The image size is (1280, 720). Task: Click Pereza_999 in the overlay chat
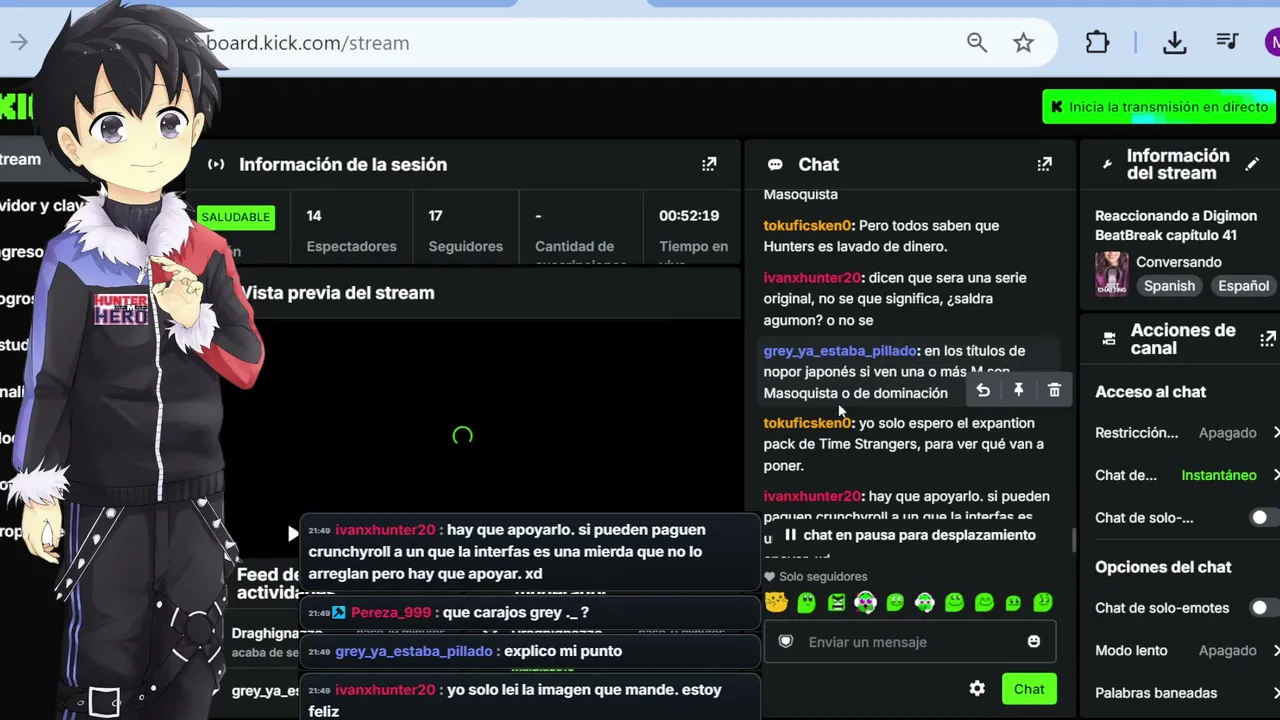point(391,612)
